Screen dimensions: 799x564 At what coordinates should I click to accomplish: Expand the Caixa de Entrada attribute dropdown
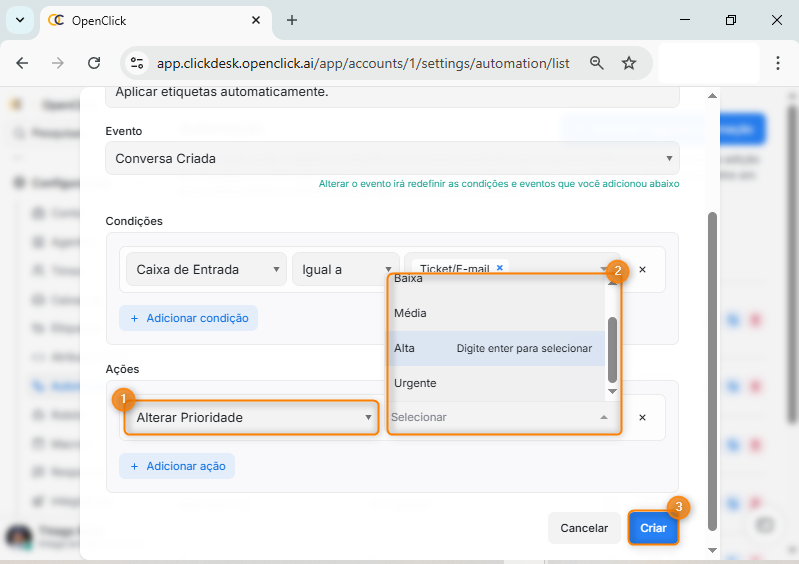205,269
